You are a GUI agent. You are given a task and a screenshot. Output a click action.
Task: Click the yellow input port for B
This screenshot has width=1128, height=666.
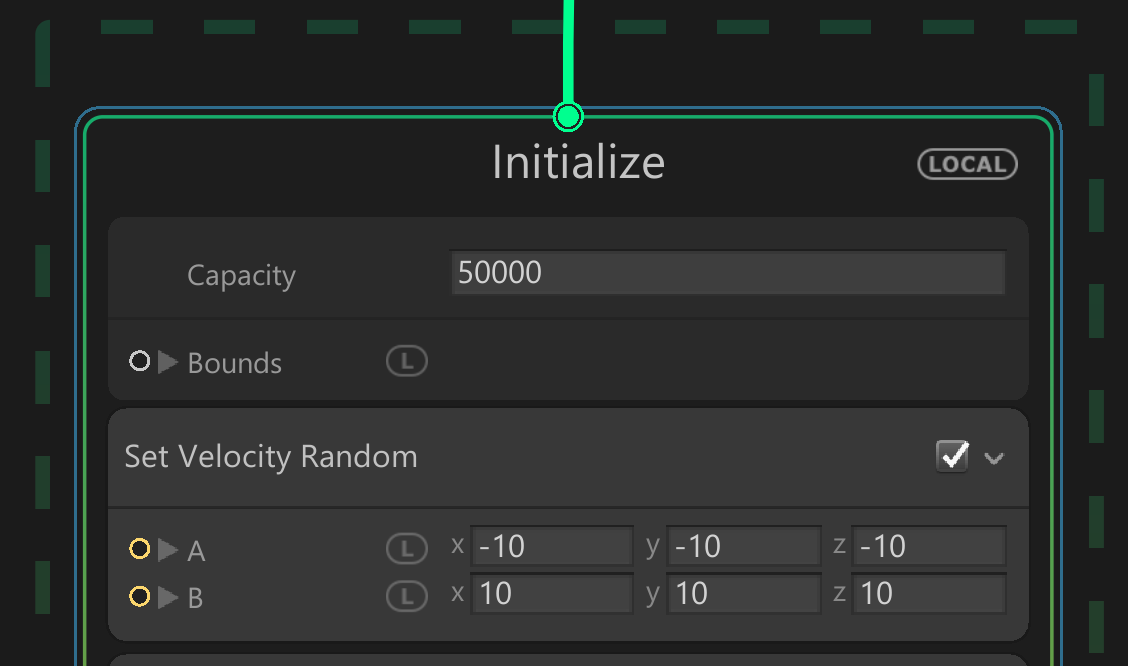click(x=140, y=597)
